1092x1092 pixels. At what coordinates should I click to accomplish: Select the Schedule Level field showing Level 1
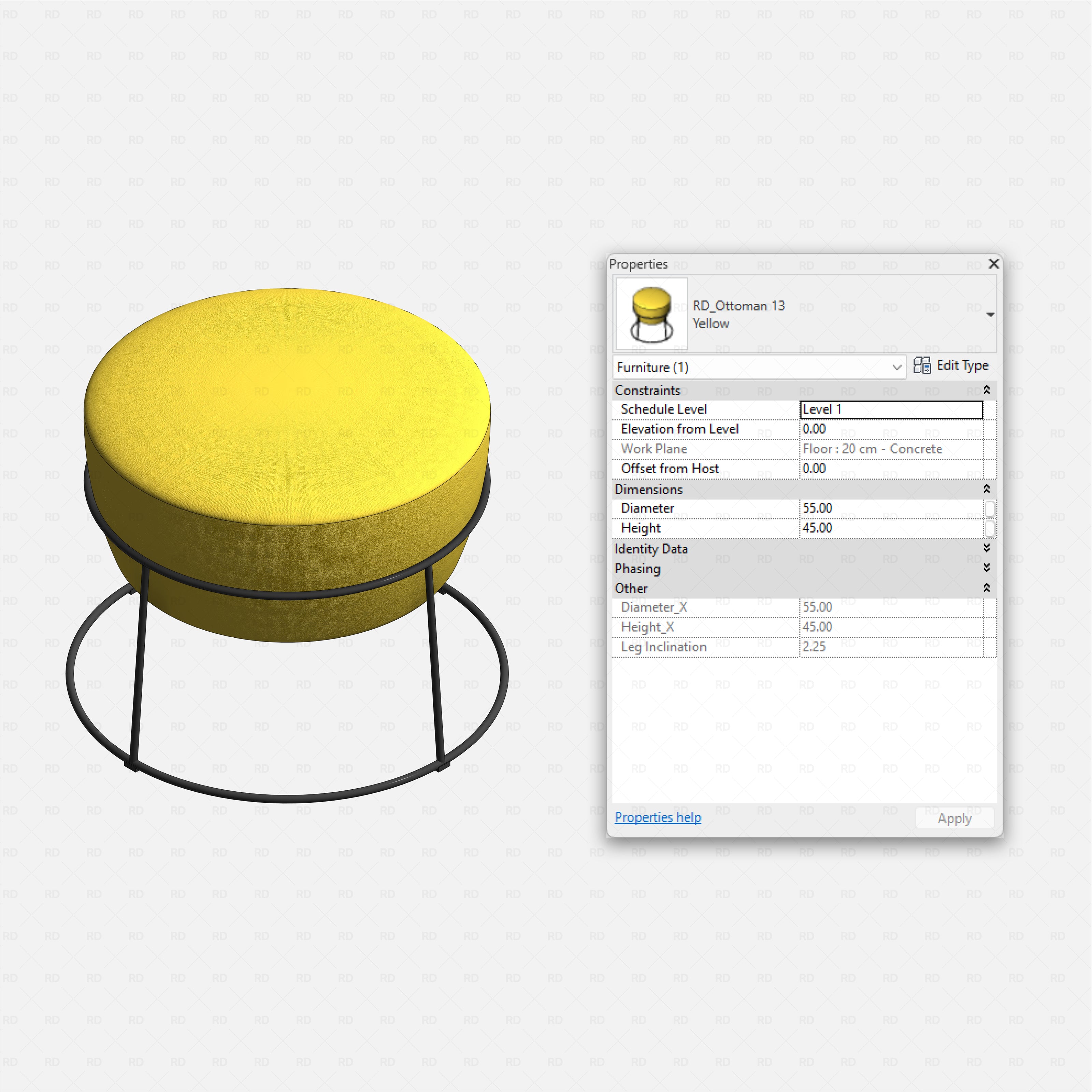(890, 409)
